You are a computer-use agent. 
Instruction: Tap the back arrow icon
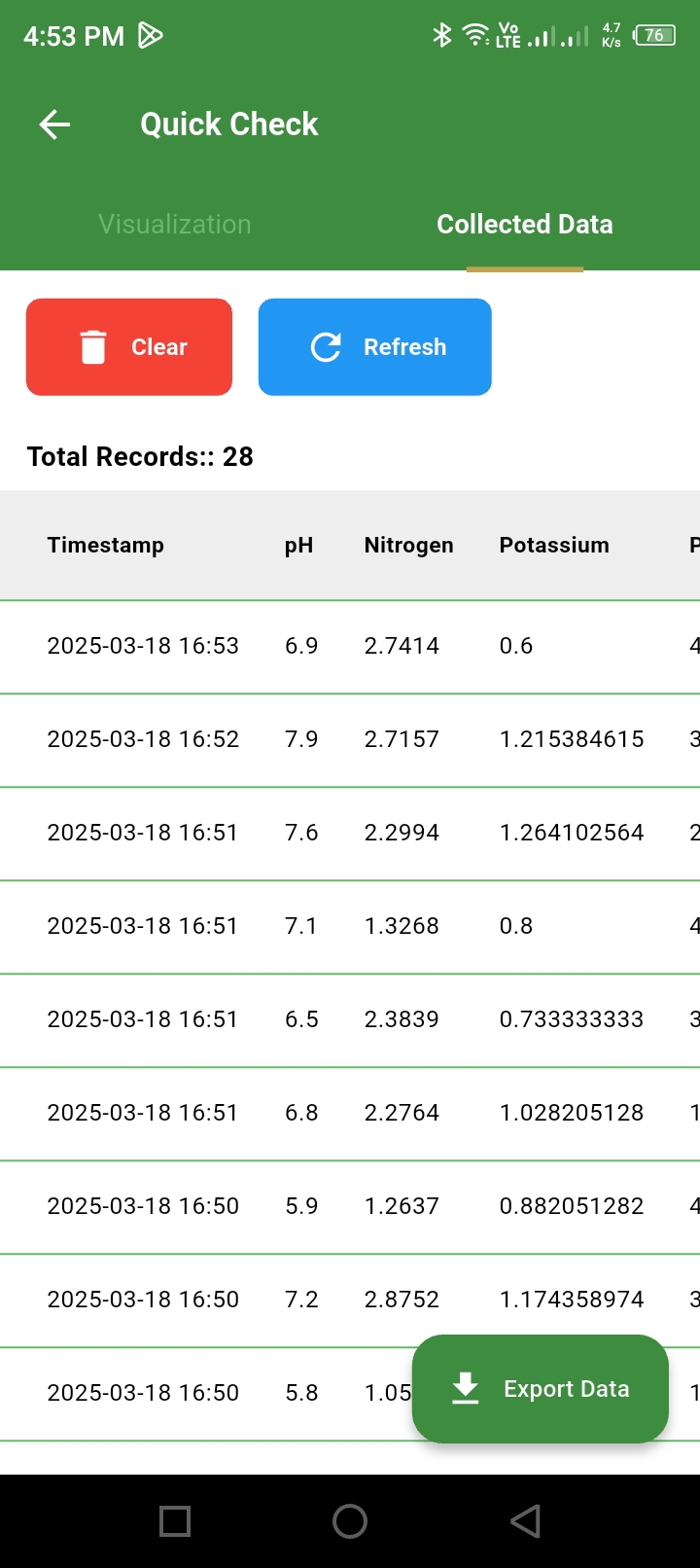54,125
